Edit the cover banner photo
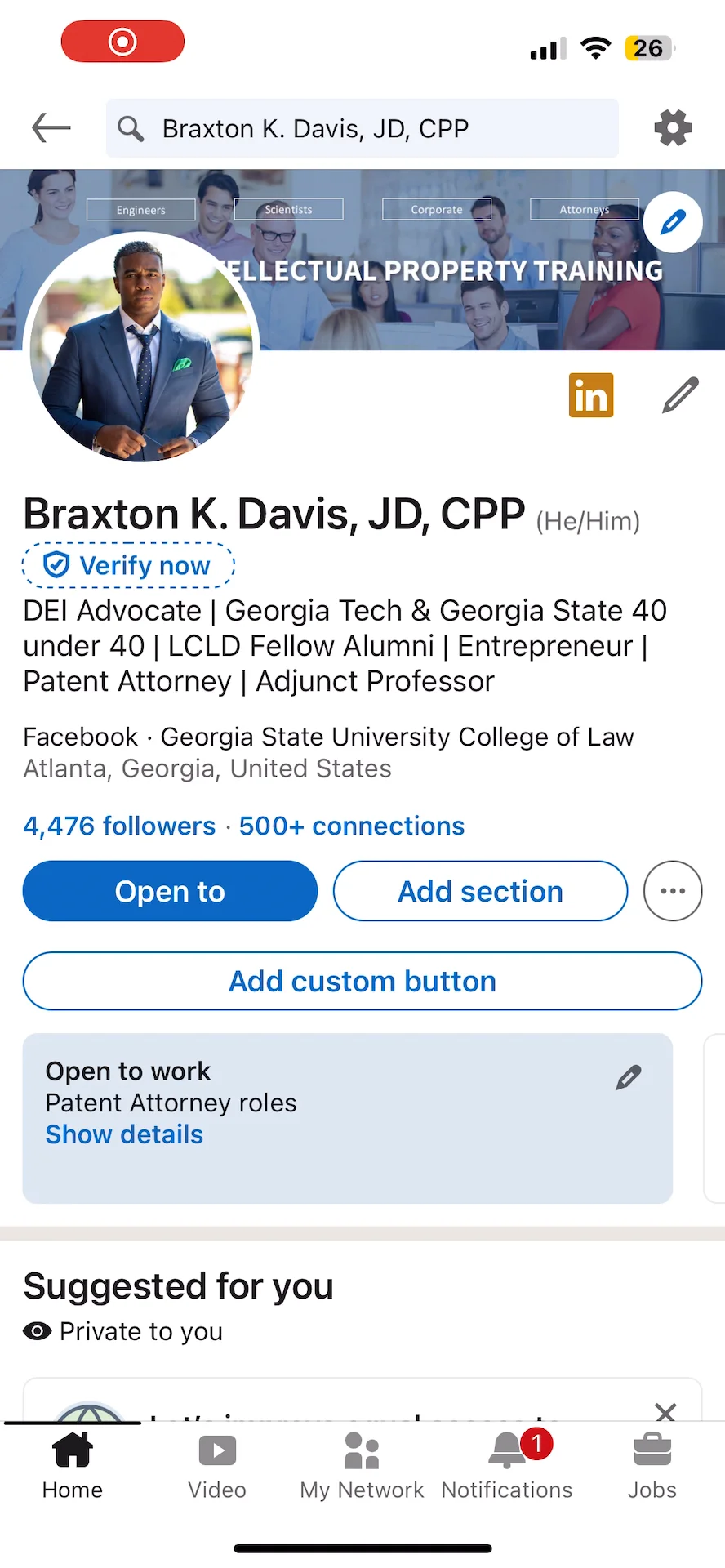 coord(673,222)
